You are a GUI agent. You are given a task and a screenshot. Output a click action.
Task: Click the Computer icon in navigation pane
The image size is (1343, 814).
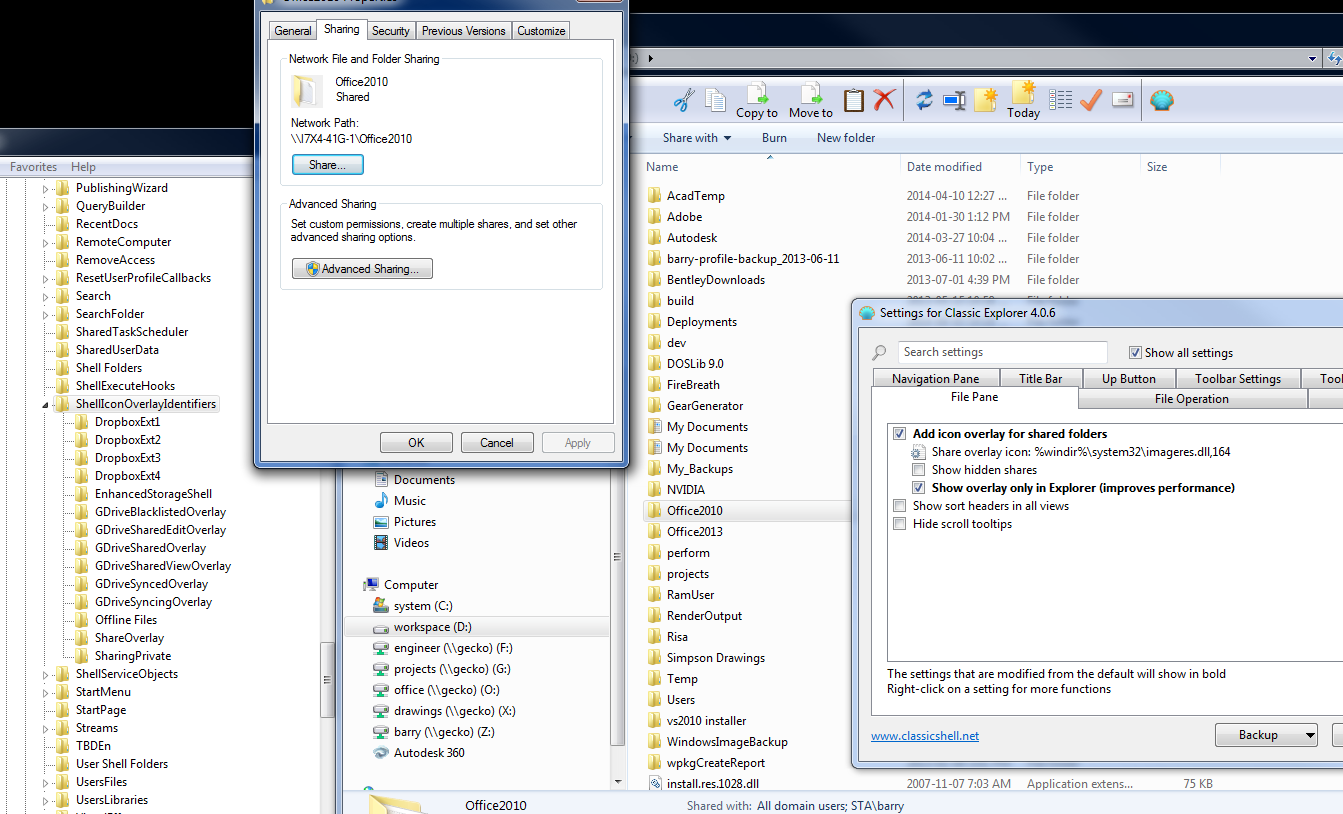pyautogui.click(x=371, y=585)
